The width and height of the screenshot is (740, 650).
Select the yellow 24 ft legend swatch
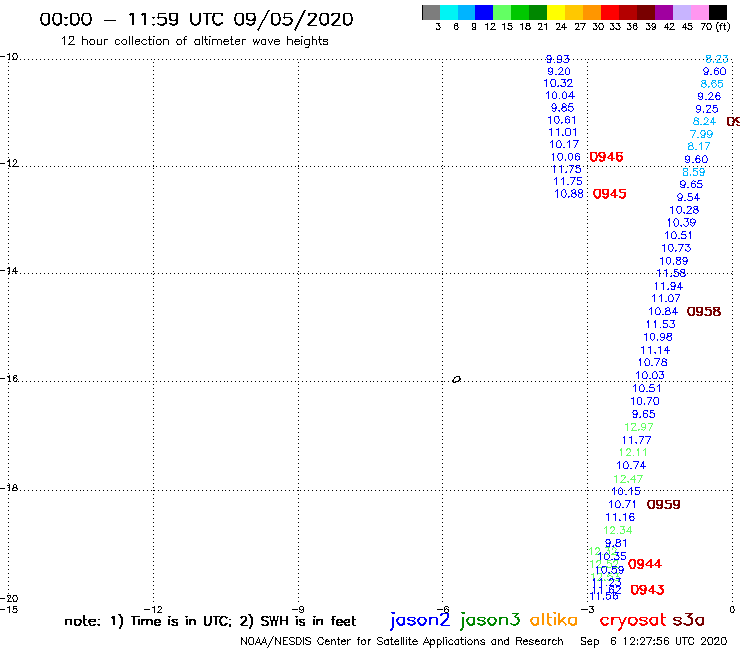point(556,12)
